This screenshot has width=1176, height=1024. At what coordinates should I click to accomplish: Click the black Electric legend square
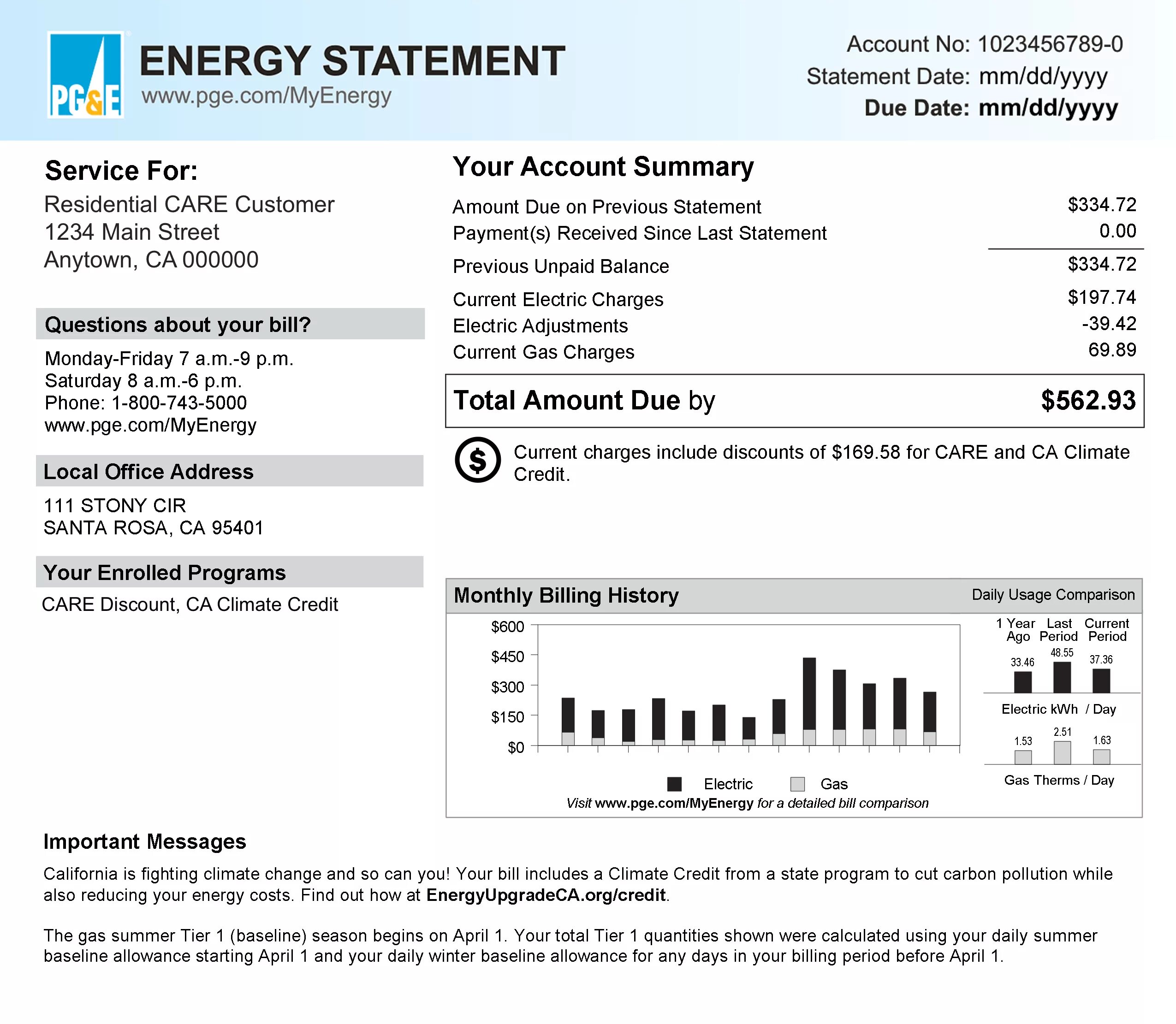[x=674, y=784]
